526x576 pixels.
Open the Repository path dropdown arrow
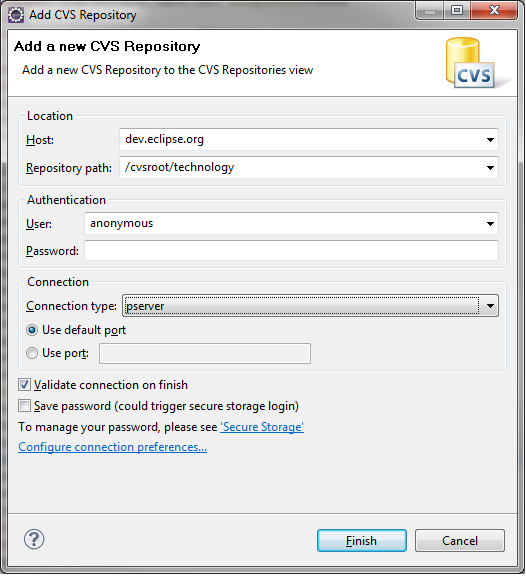490,168
